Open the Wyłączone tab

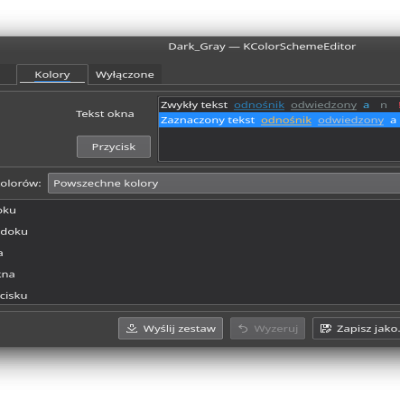125,75
